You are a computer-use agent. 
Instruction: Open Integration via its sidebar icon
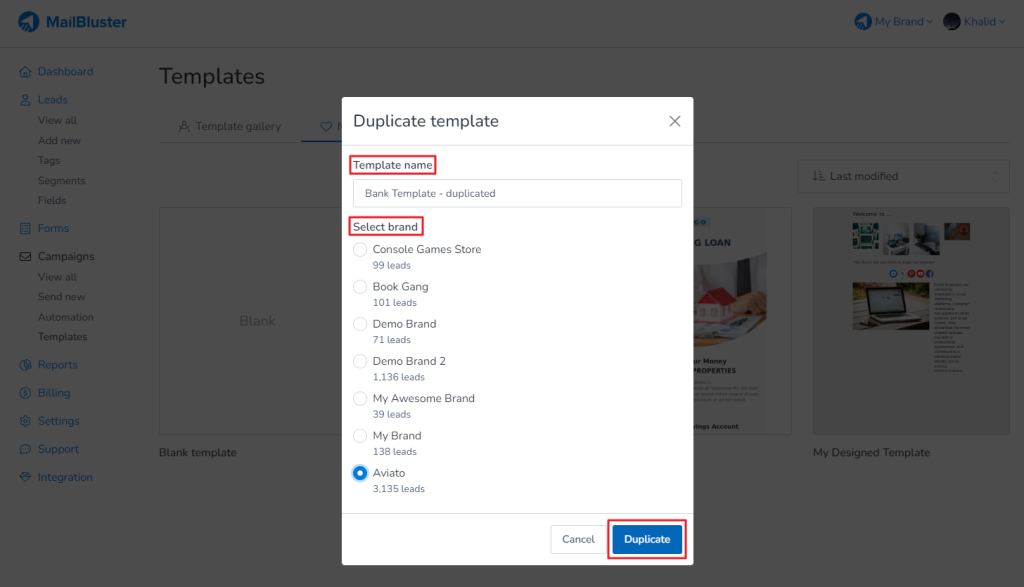tap(24, 477)
